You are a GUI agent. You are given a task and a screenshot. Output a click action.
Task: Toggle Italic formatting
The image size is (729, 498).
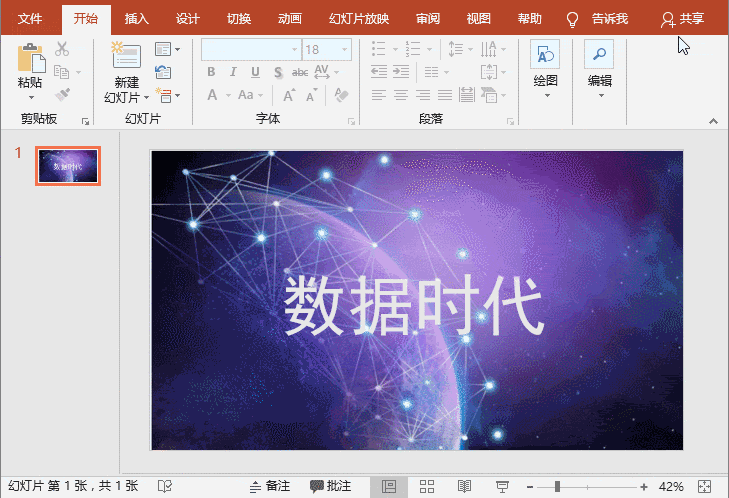(233, 72)
